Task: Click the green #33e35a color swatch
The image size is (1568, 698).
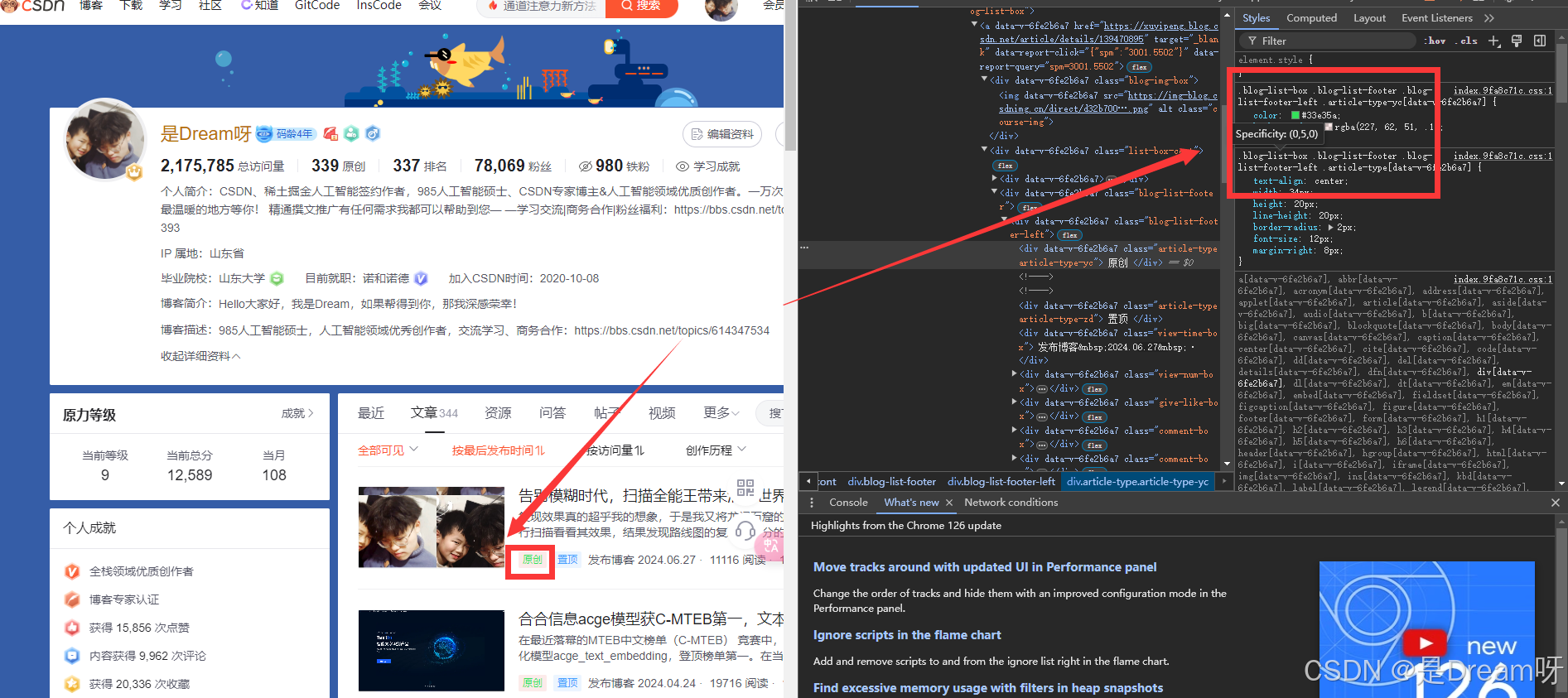Action: pos(1295,115)
